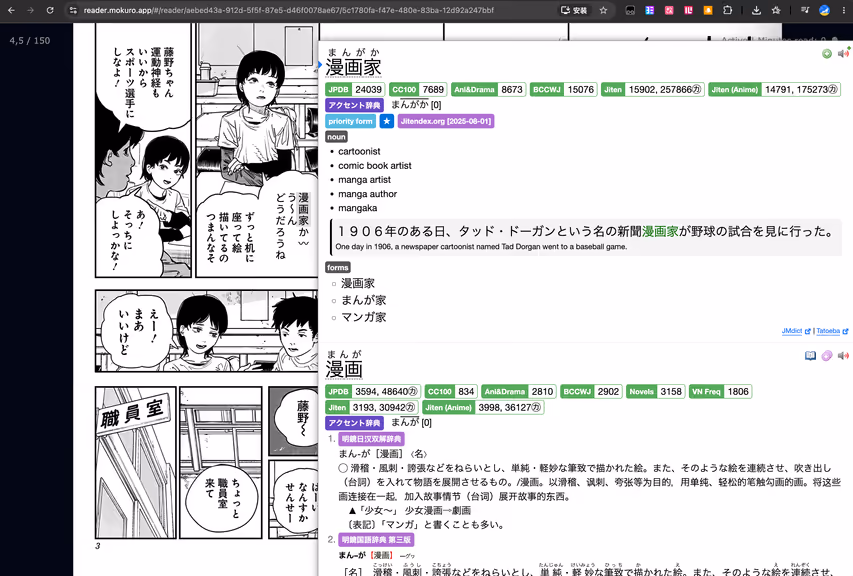853x576 pixels.
Task: Go back with the browser back arrow
Action: 11,10
